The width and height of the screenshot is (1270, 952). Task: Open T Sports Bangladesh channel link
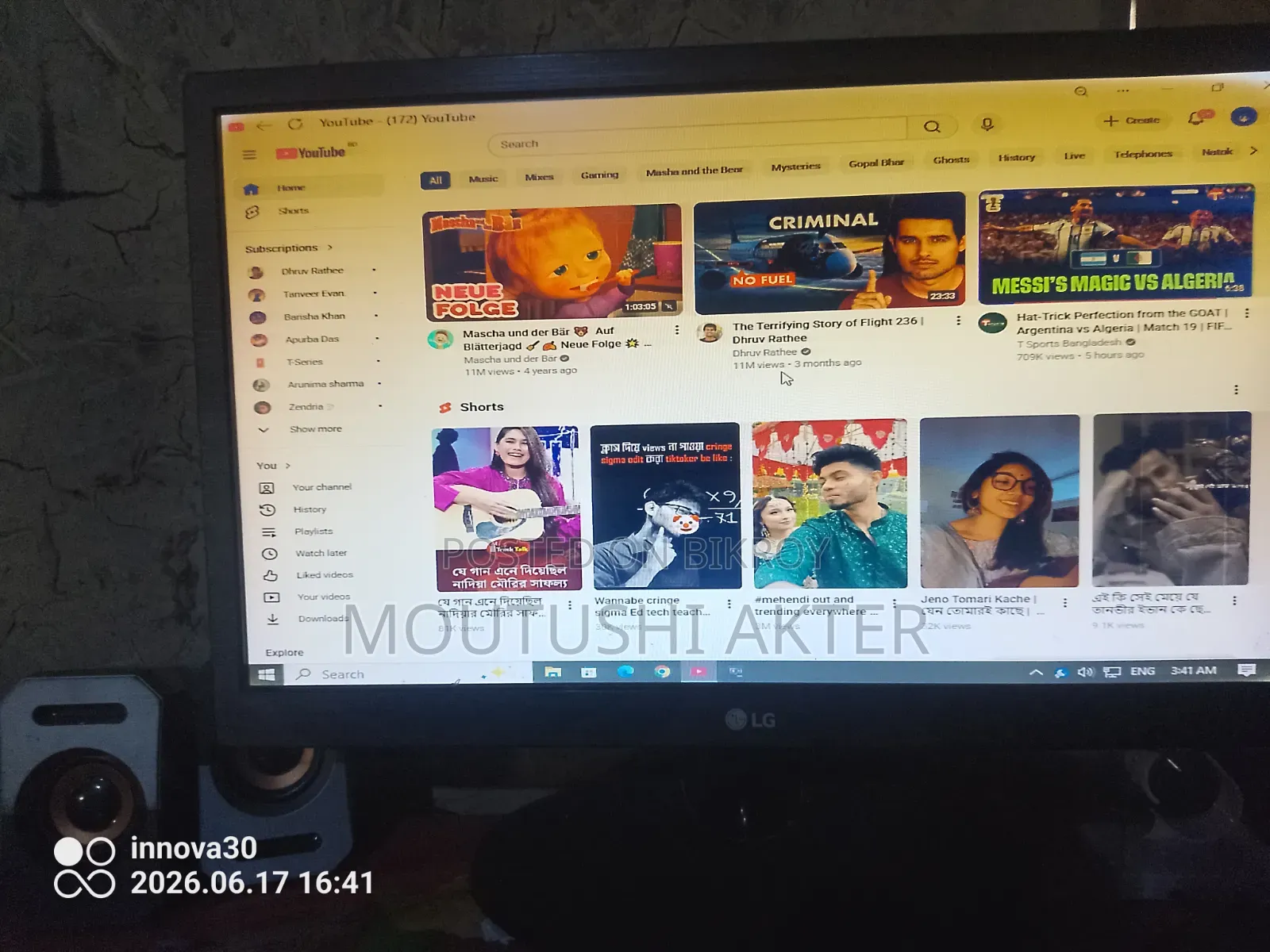tap(1069, 343)
